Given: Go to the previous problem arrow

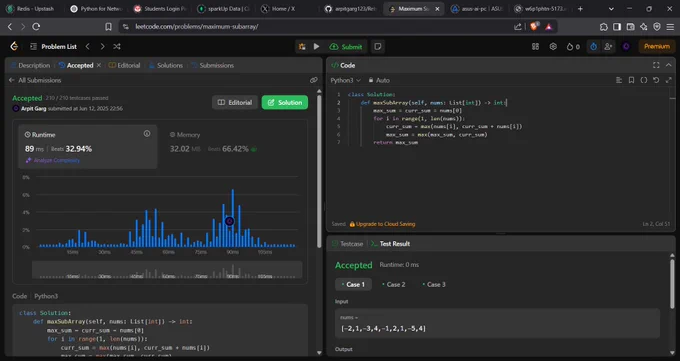Looking at the screenshot, I should click(88, 46).
